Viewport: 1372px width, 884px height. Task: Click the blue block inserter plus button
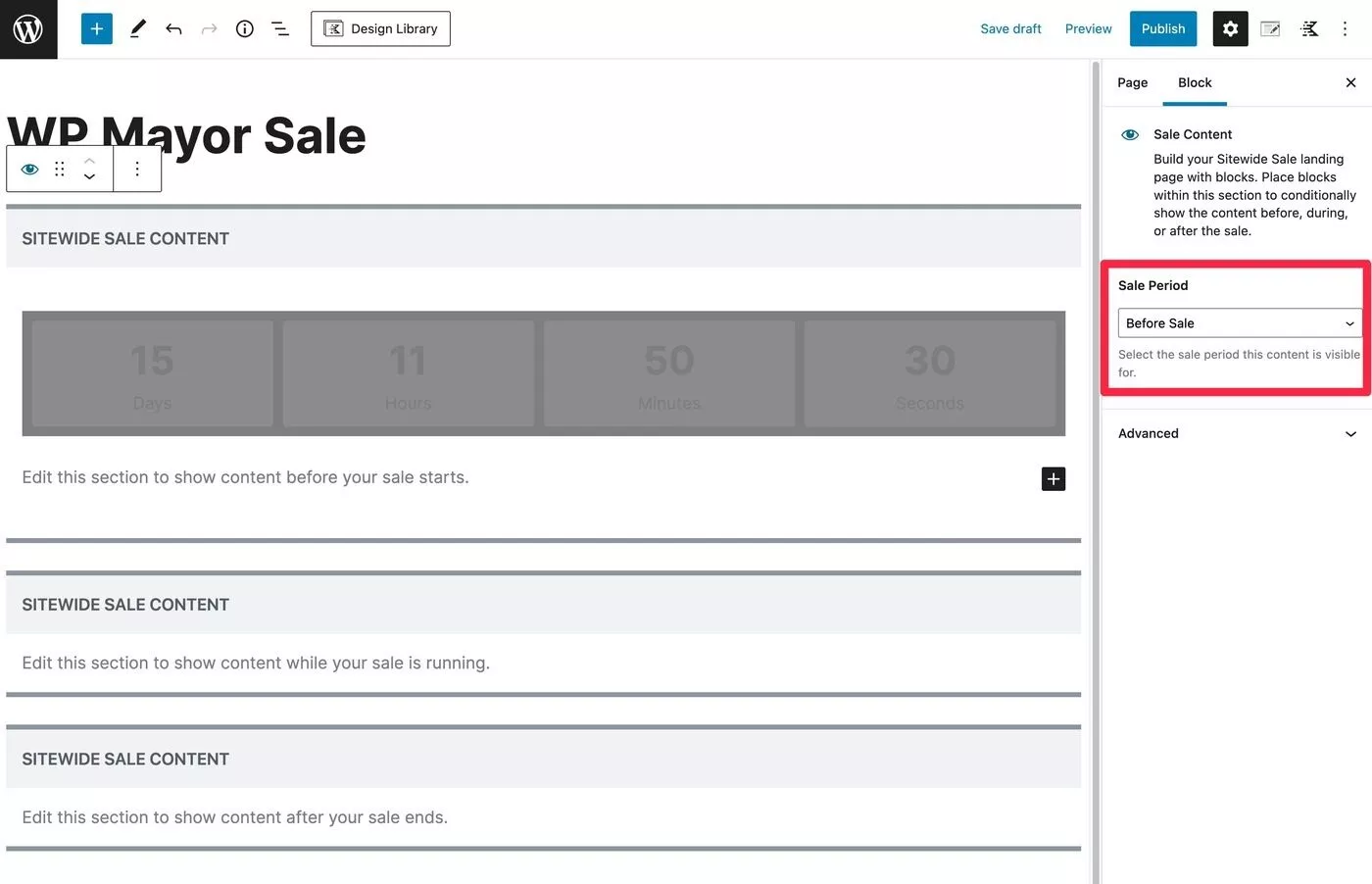coord(97,29)
